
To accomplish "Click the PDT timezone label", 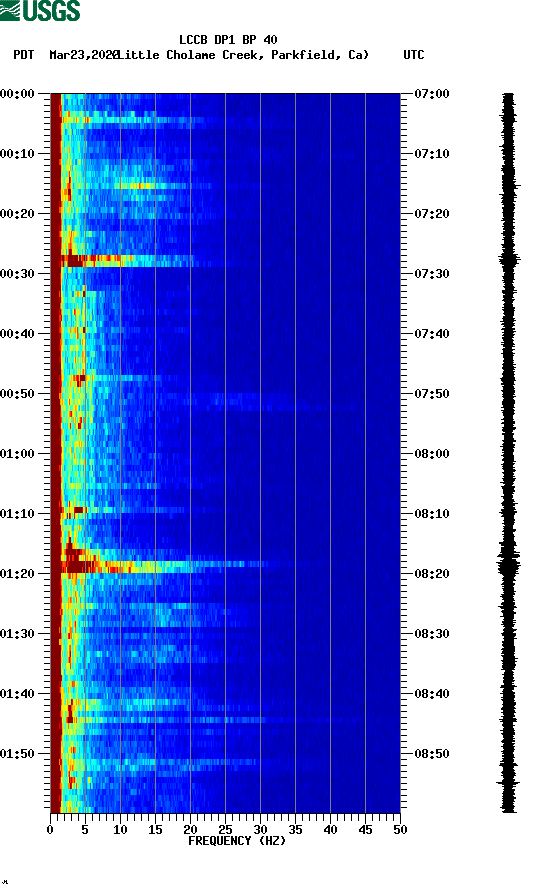I will [23, 55].
